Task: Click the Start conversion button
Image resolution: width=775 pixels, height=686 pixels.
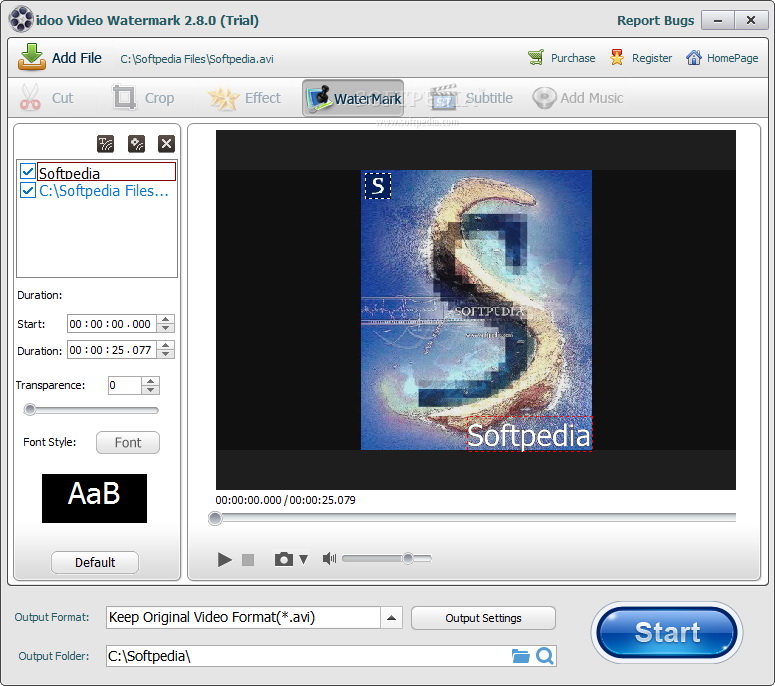Action: 667,632
